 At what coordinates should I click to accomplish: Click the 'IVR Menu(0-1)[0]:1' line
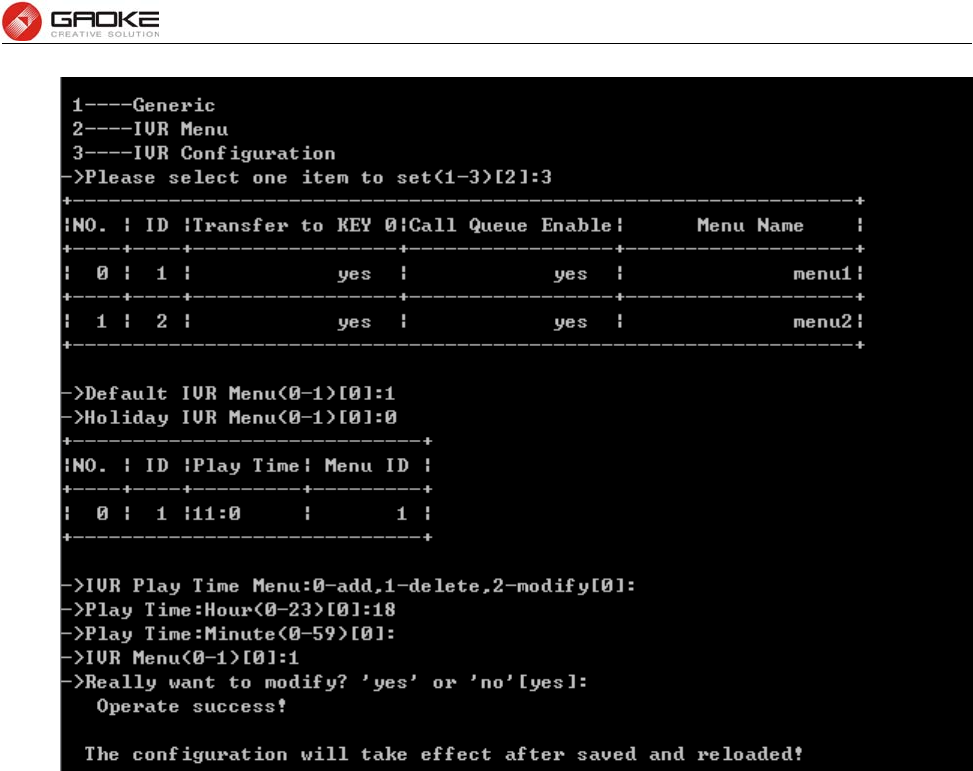click(x=181, y=658)
